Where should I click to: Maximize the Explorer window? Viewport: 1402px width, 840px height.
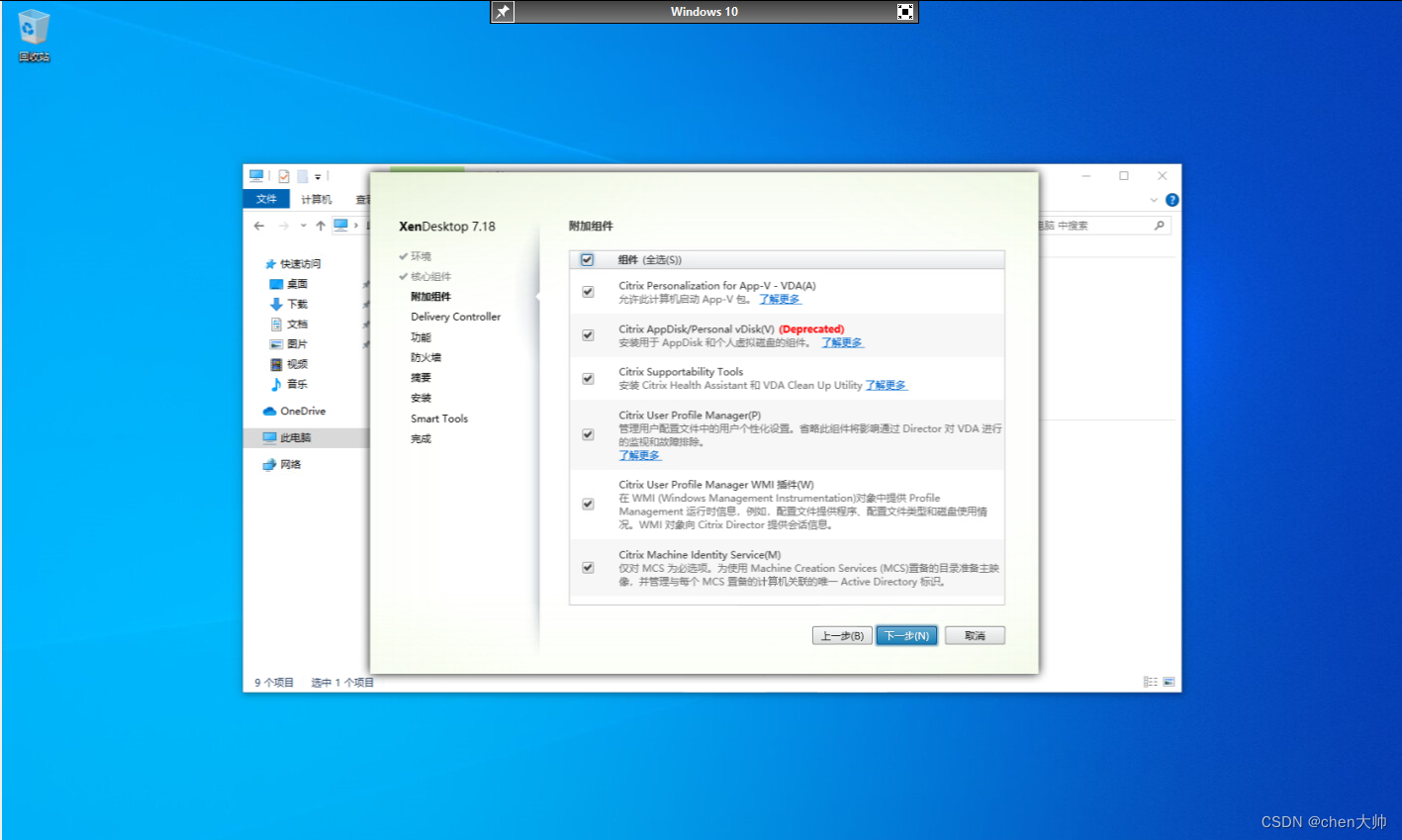point(1124,176)
